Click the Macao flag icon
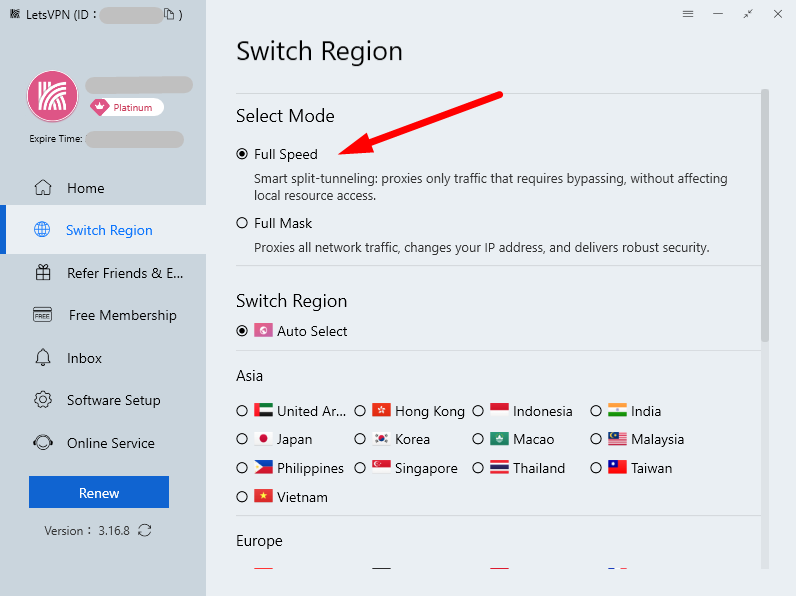796x596 pixels. (x=499, y=438)
